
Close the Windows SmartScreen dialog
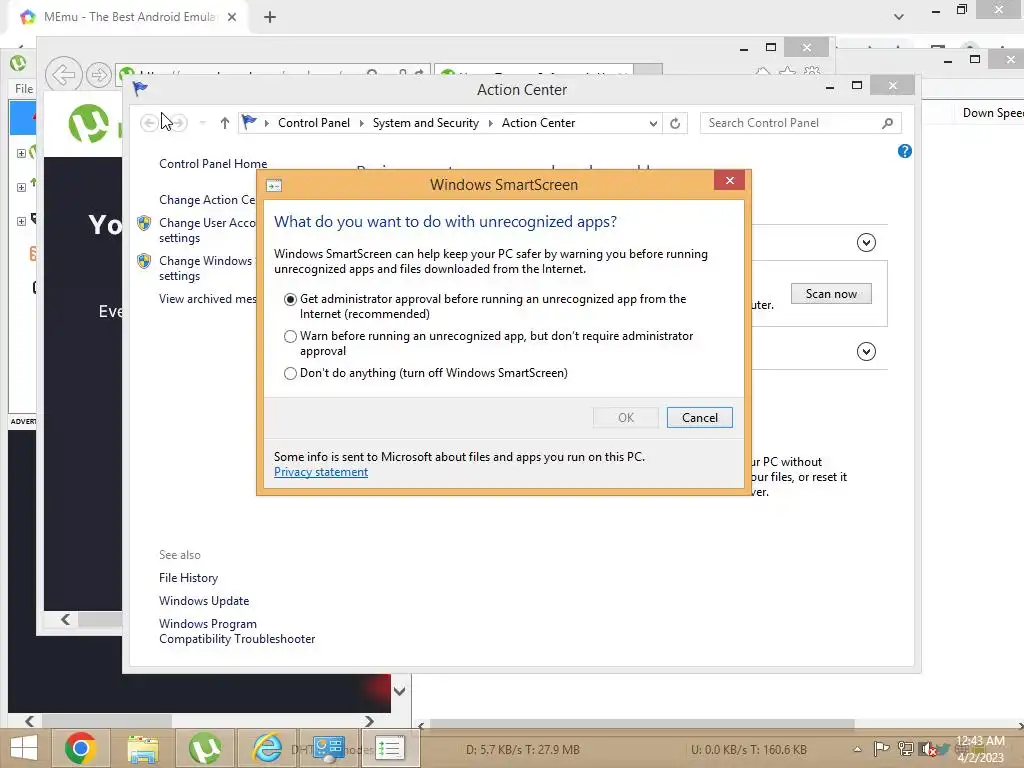click(x=729, y=181)
